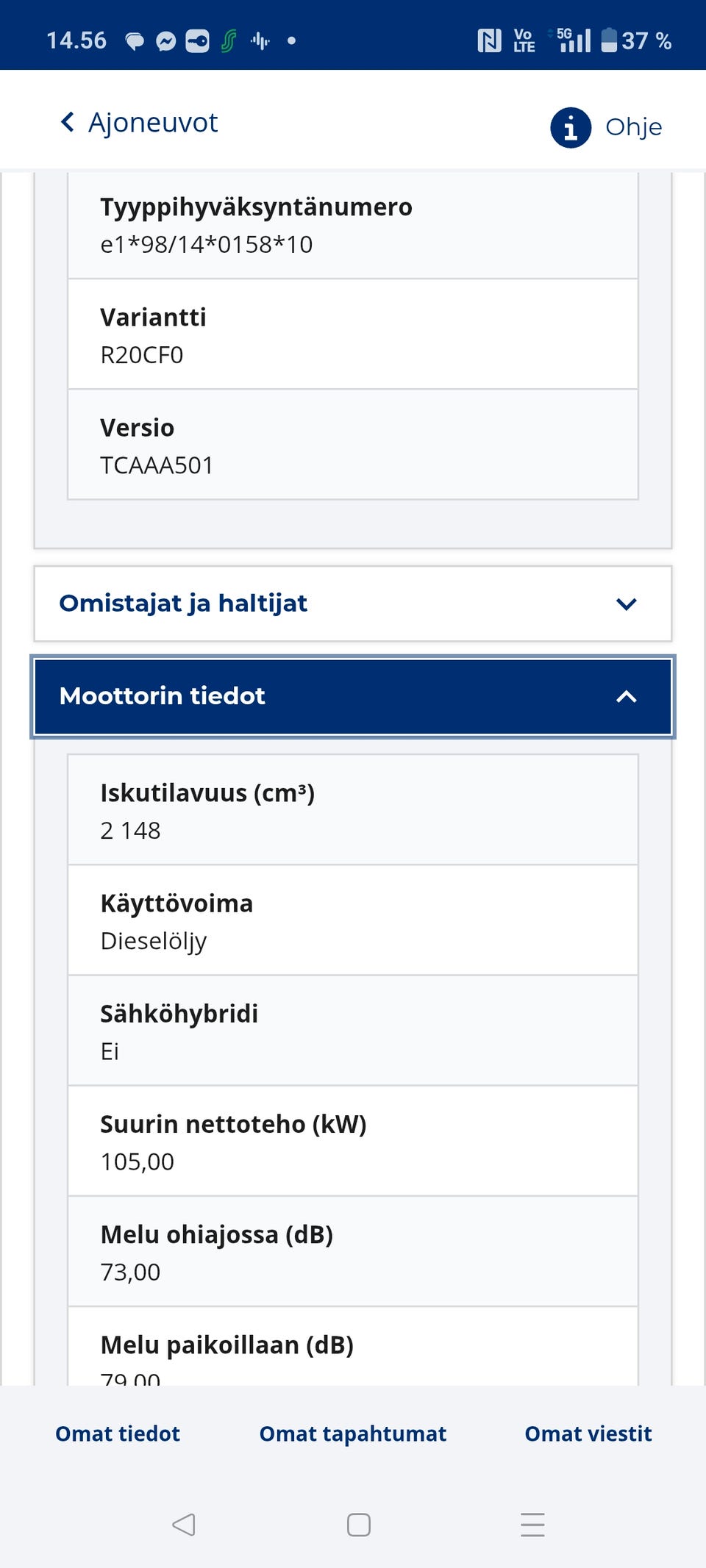Open the Ohje help link

pyautogui.click(x=633, y=127)
